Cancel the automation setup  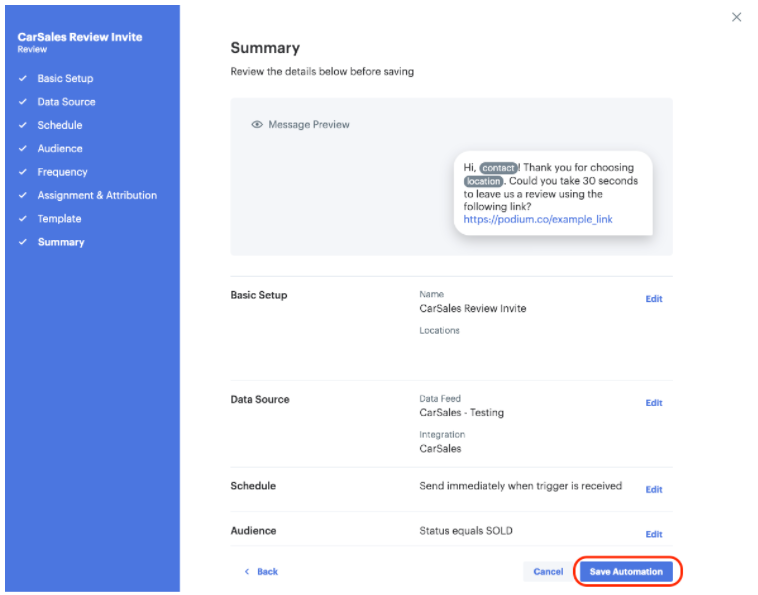547,572
